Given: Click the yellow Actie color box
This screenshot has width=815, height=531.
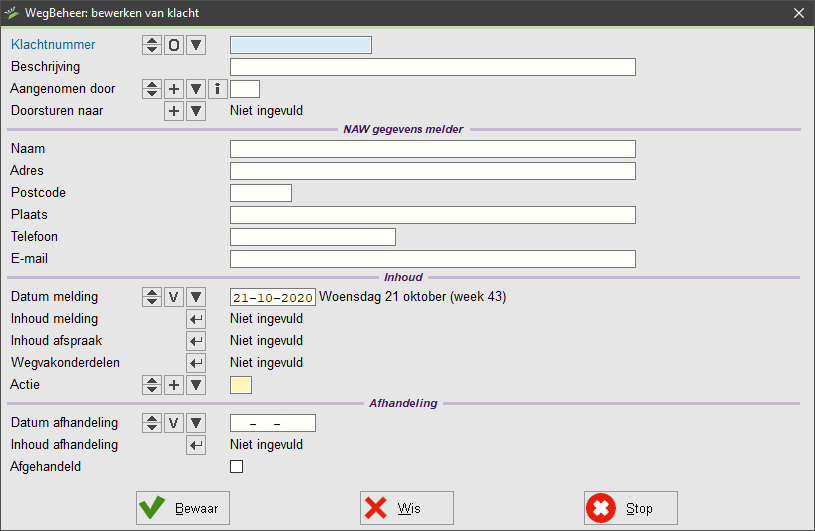Looking at the screenshot, I should coord(241,385).
